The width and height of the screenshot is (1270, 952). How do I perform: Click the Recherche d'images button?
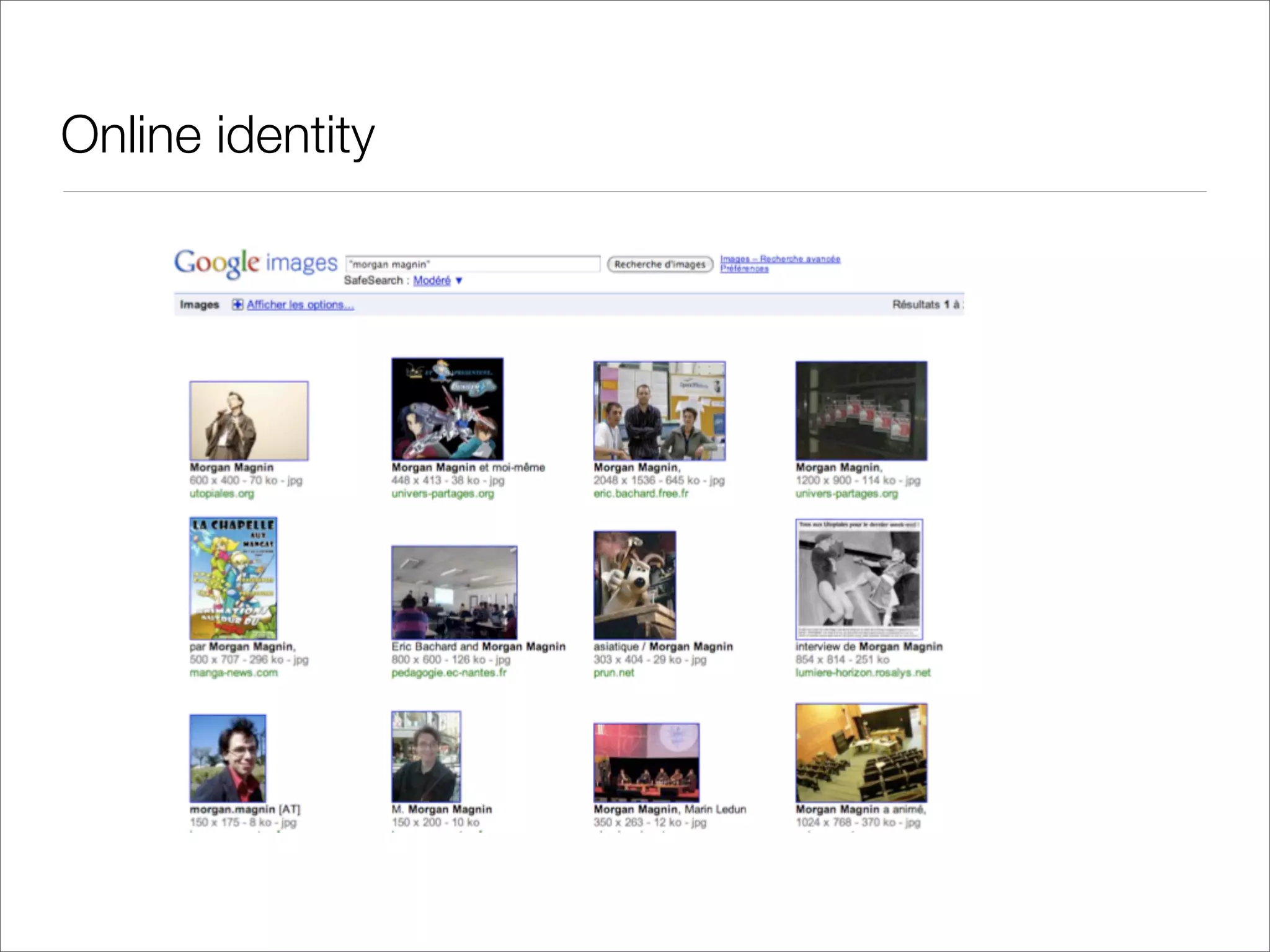click(x=660, y=265)
